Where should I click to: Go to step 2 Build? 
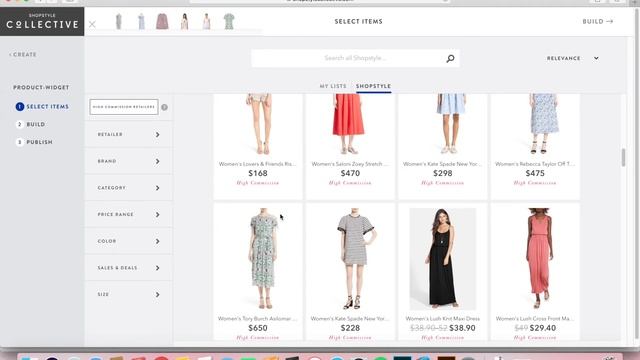(x=31, y=124)
